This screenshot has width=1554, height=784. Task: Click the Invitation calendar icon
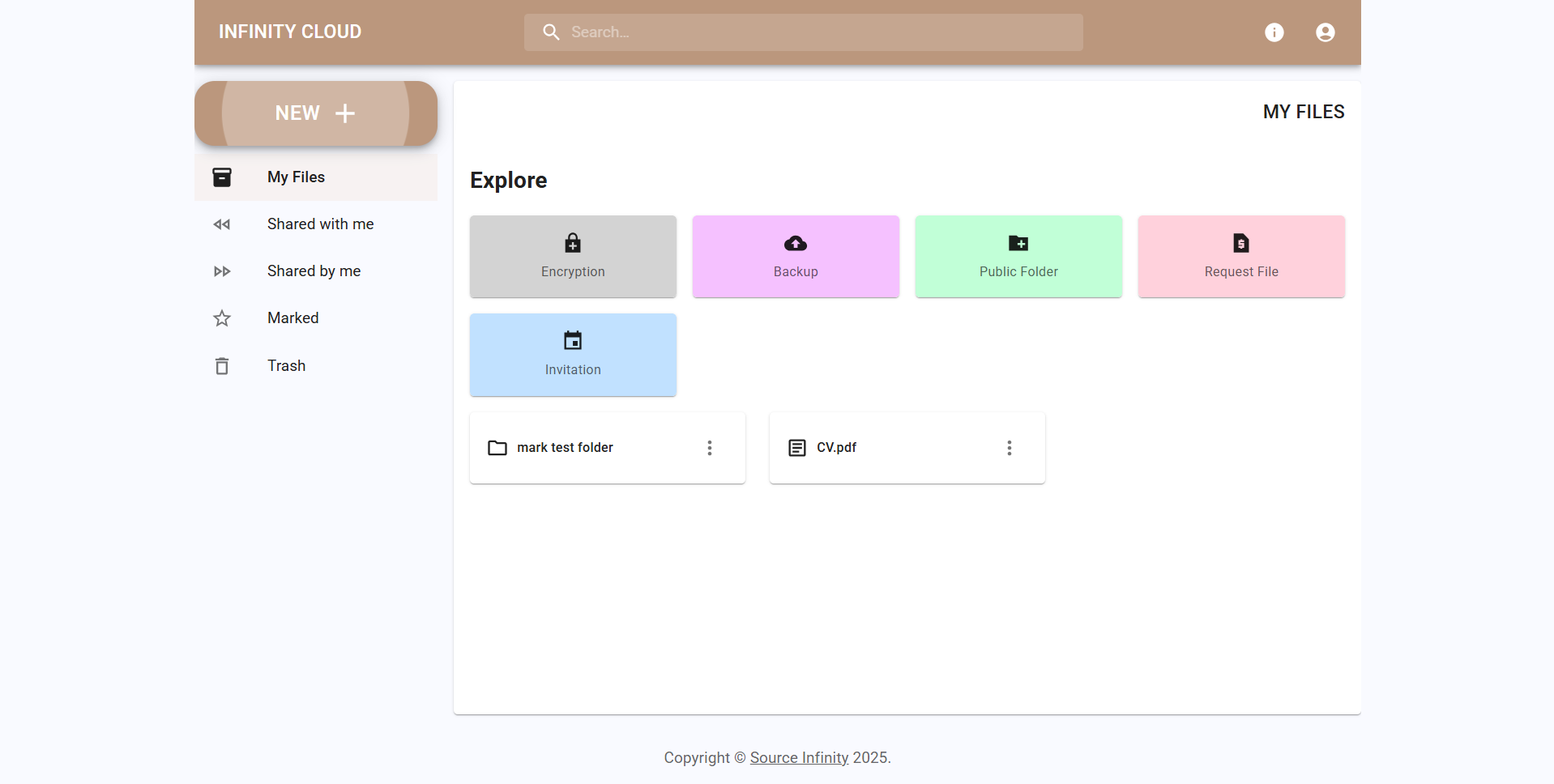pyautogui.click(x=573, y=341)
